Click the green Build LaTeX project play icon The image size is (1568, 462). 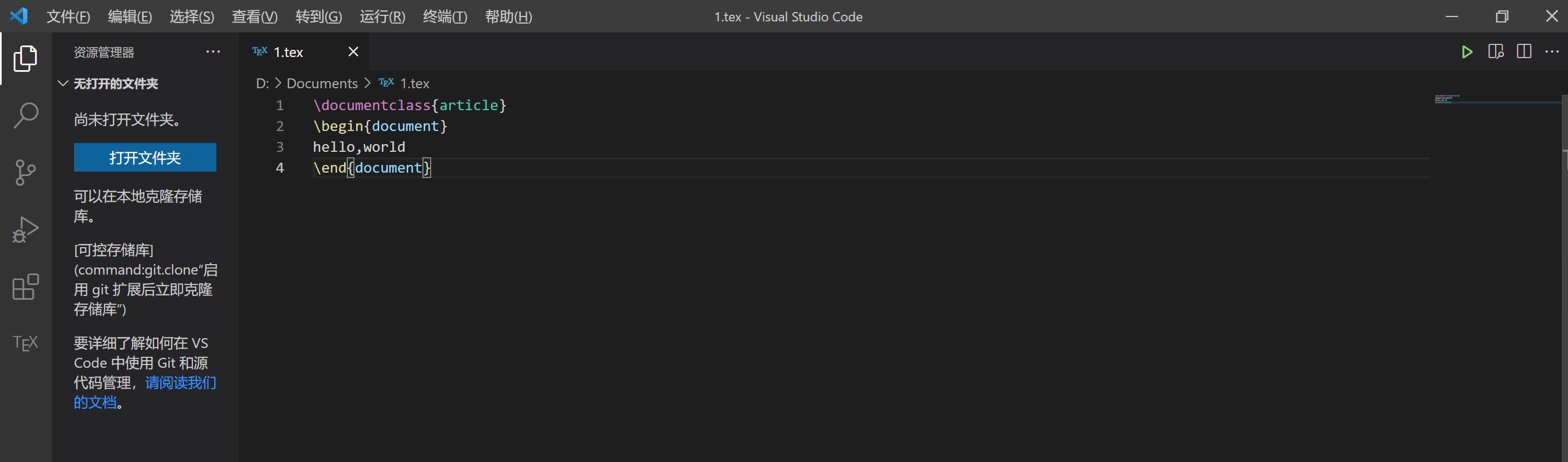1467,53
